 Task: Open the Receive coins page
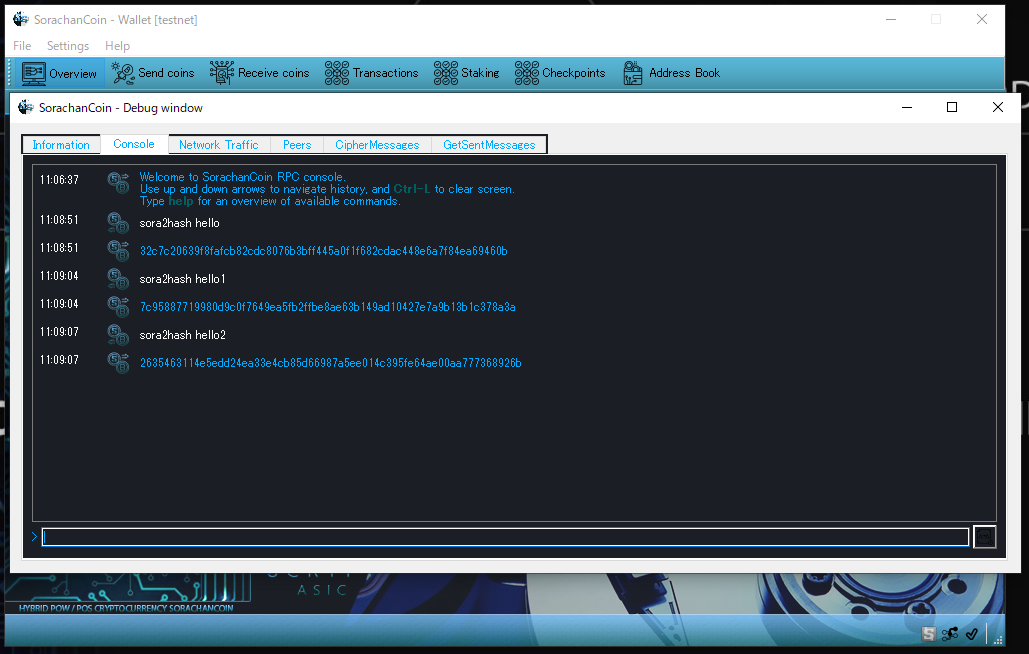pyautogui.click(x=260, y=73)
